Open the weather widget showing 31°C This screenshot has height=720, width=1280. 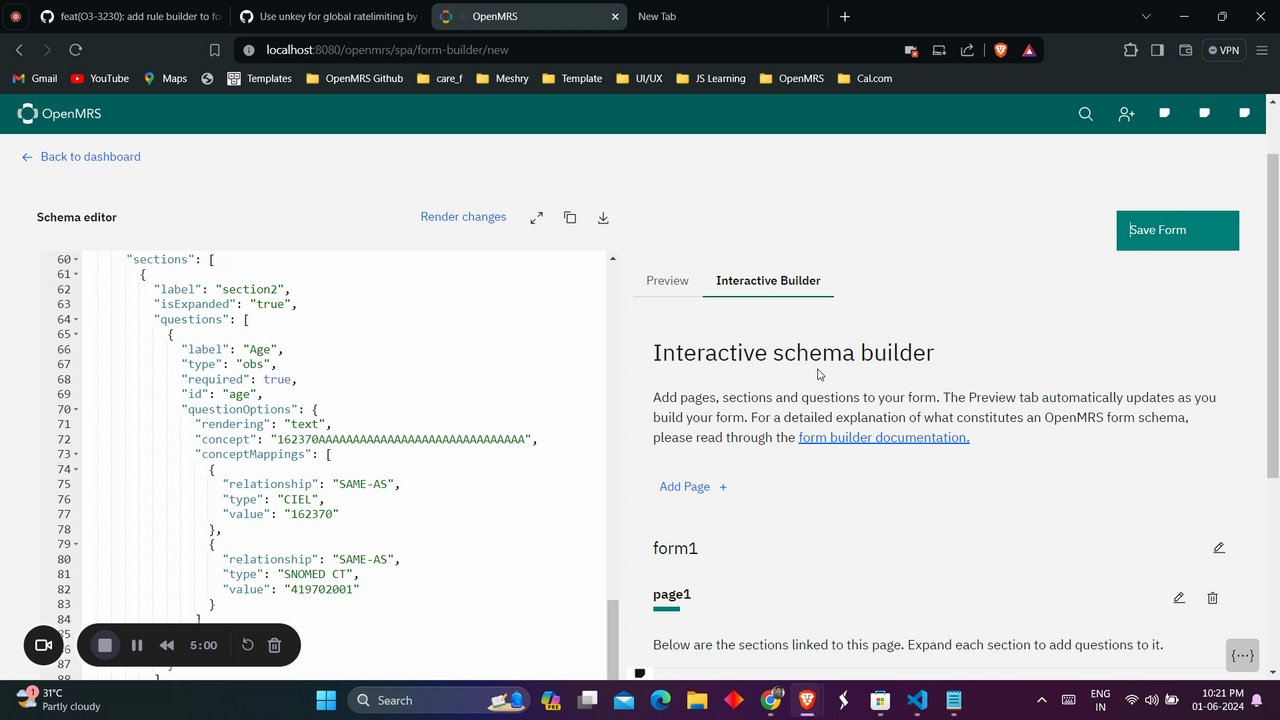point(60,700)
